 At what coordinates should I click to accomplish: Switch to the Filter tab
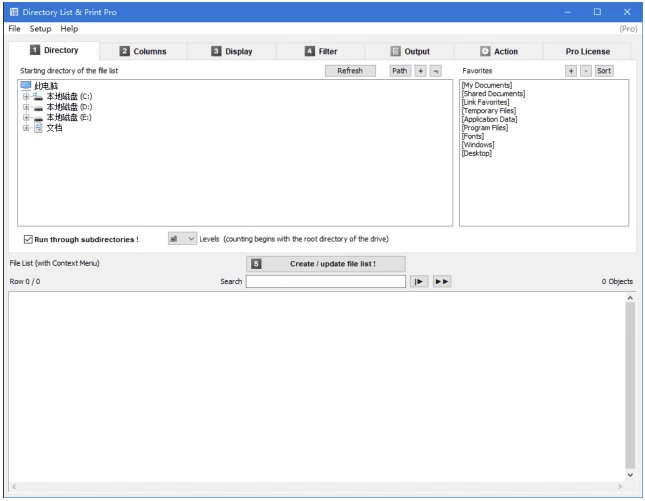pyautogui.click(x=321, y=51)
